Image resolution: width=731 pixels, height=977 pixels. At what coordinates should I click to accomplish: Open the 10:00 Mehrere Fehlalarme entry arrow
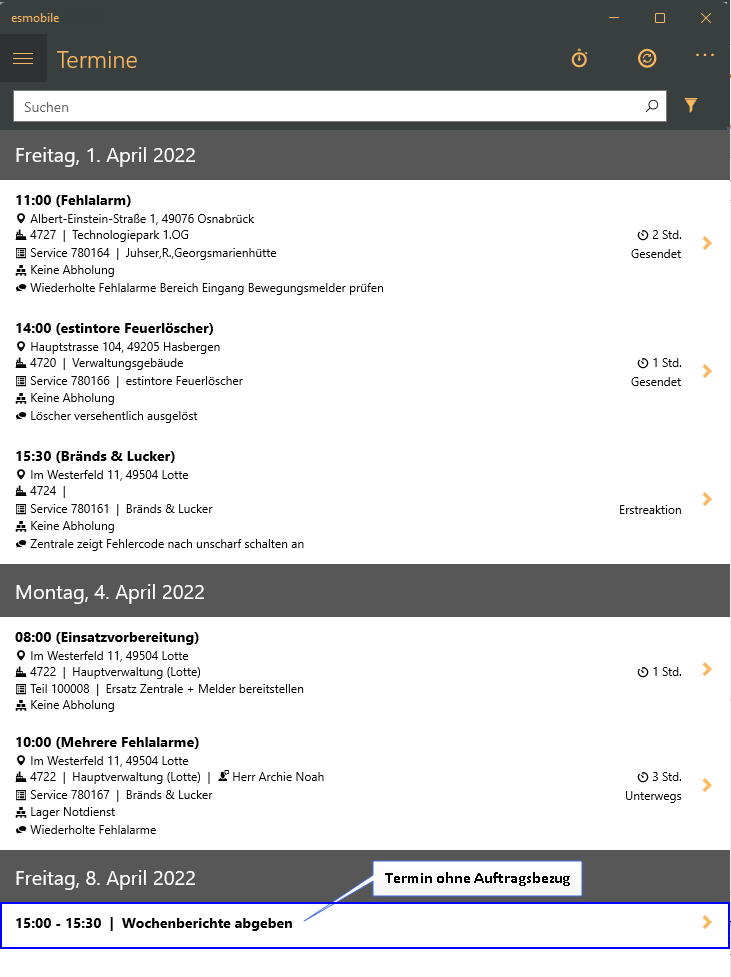707,784
